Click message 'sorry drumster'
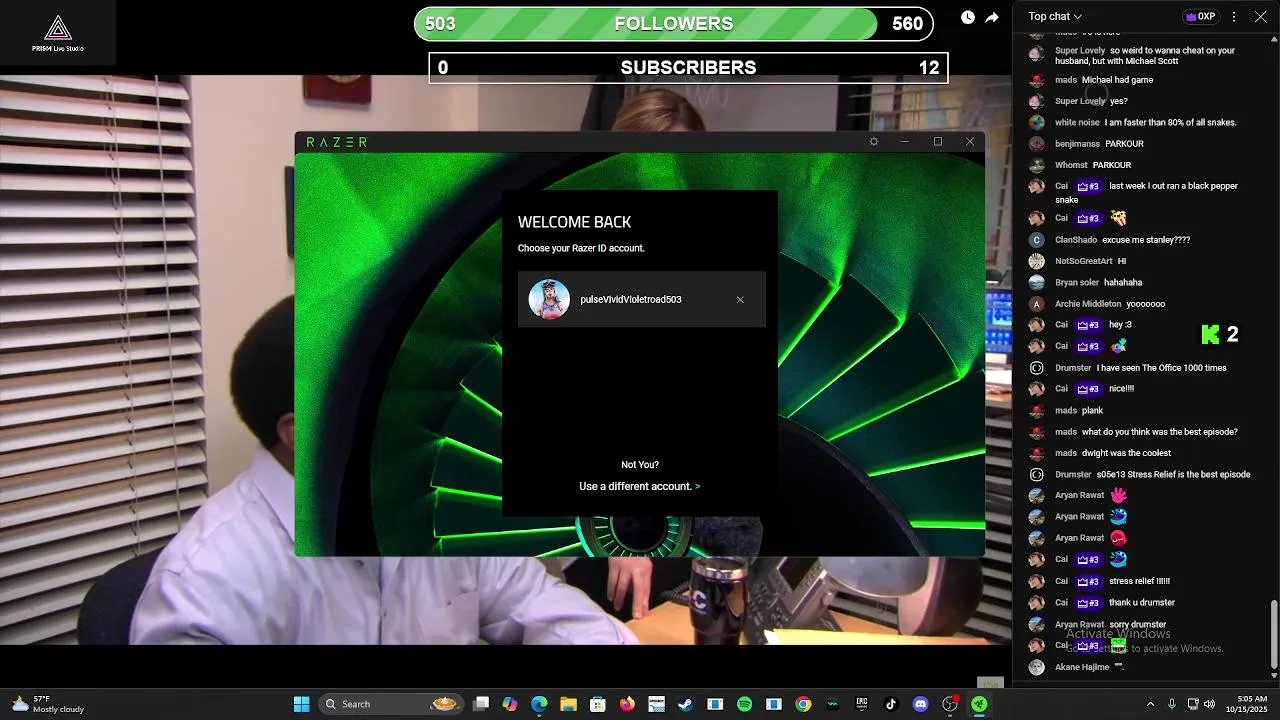The width and height of the screenshot is (1280, 720). pyautogui.click(x=1138, y=625)
